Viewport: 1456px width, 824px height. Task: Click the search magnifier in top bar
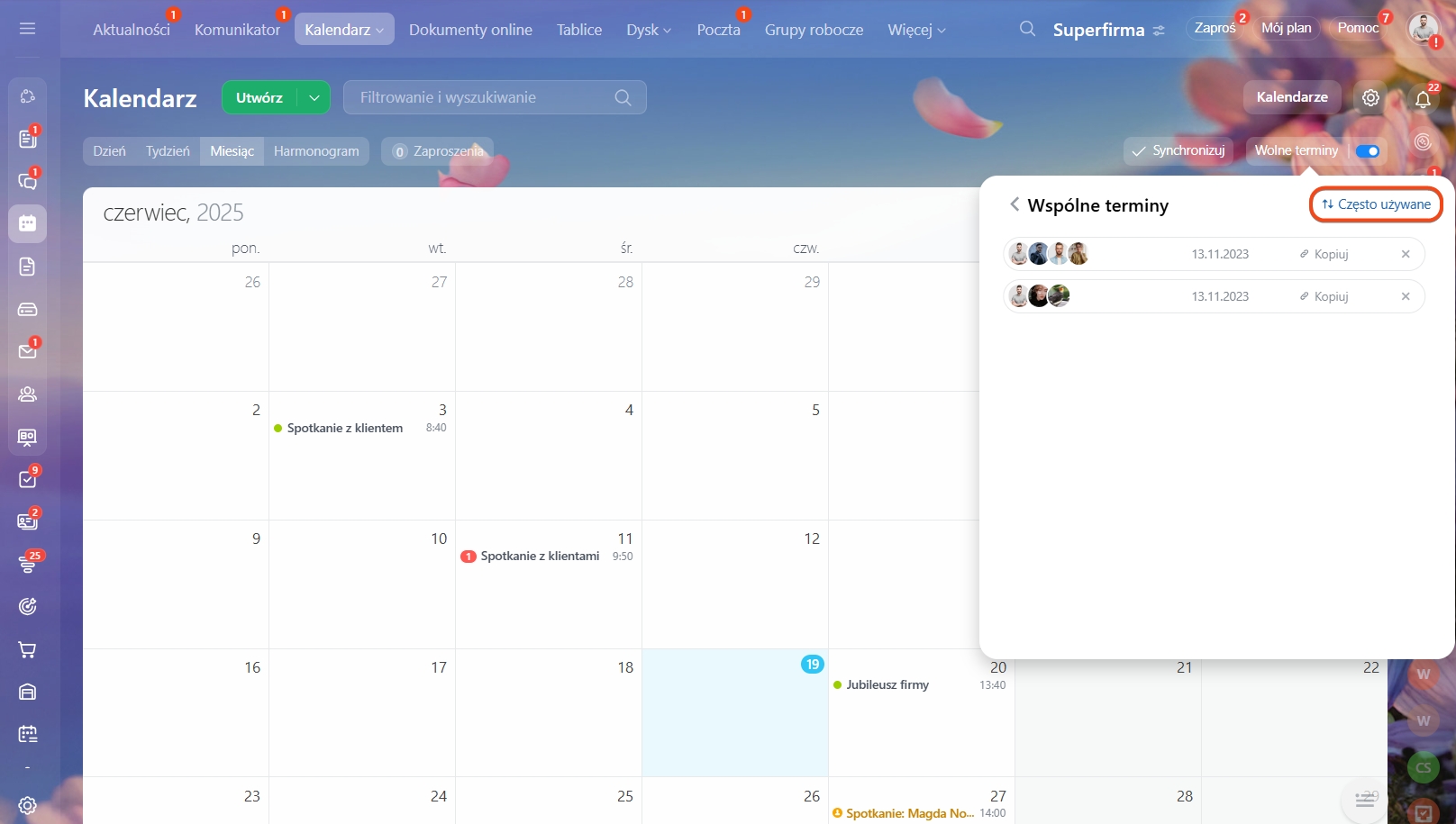tap(1027, 29)
